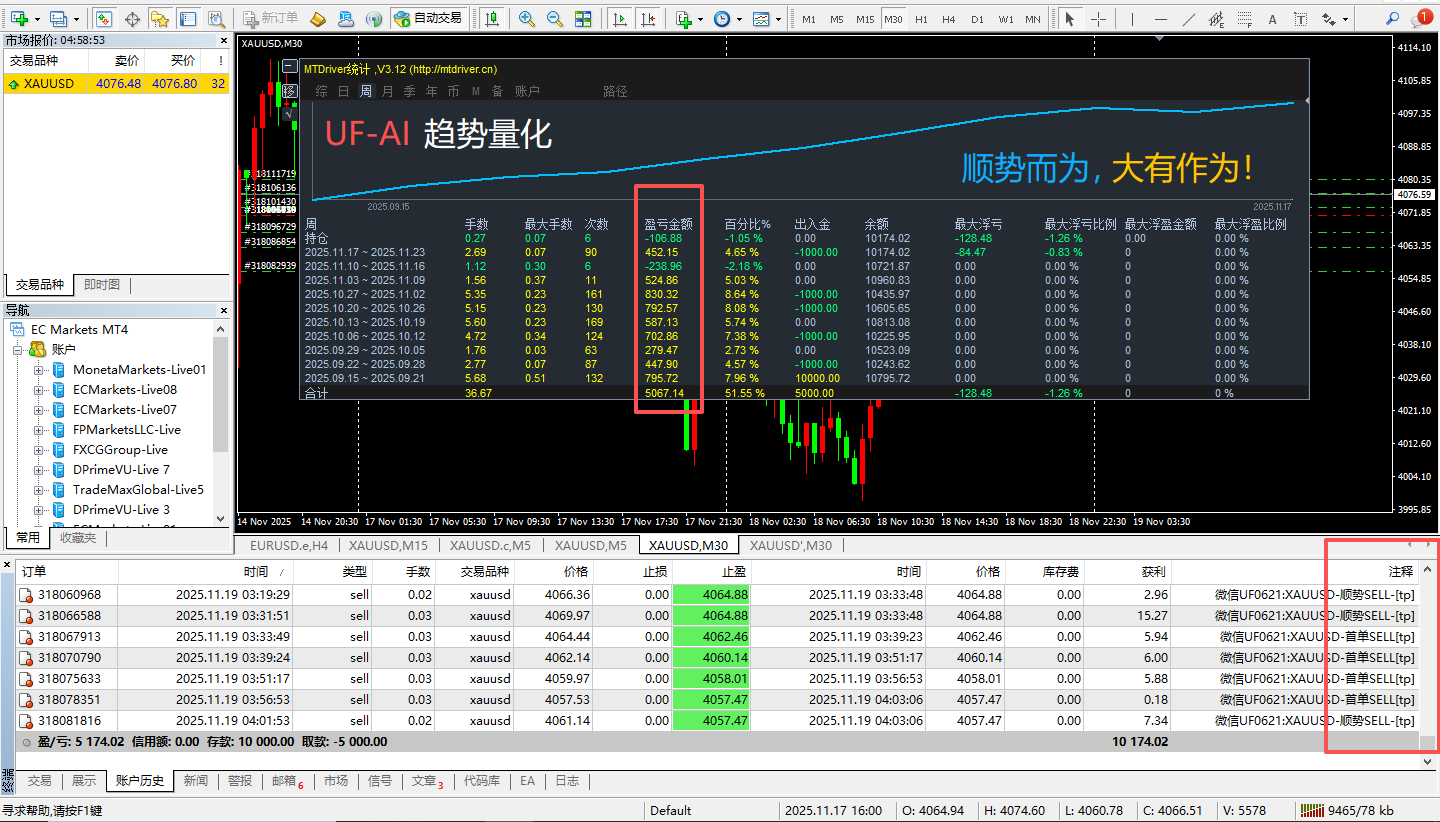This screenshot has height=822, width=1440.
Task: Switch to the XAUUSD,M15 chart tab
Action: [388, 546]
